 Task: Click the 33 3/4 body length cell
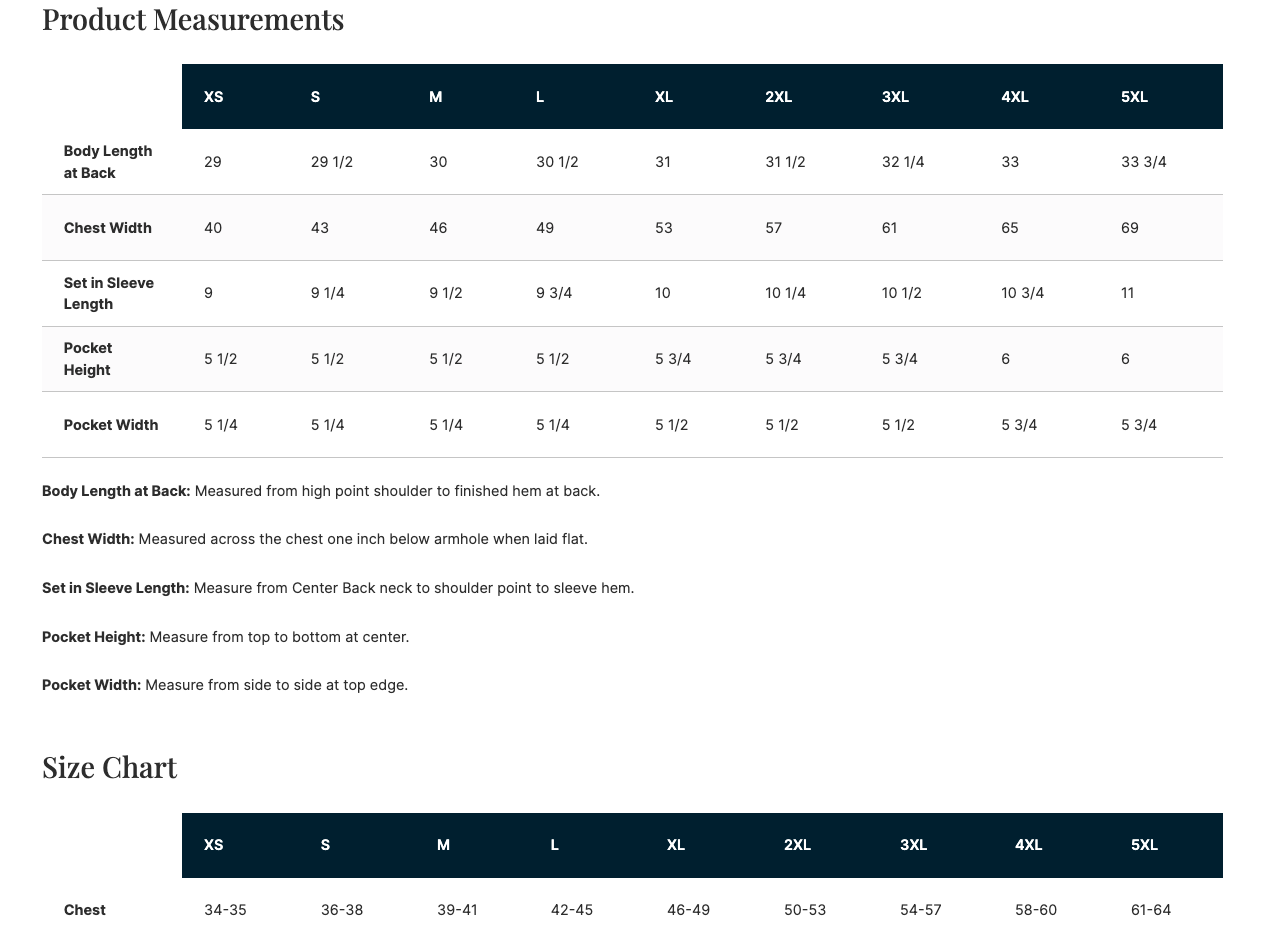click(1143, 162)
